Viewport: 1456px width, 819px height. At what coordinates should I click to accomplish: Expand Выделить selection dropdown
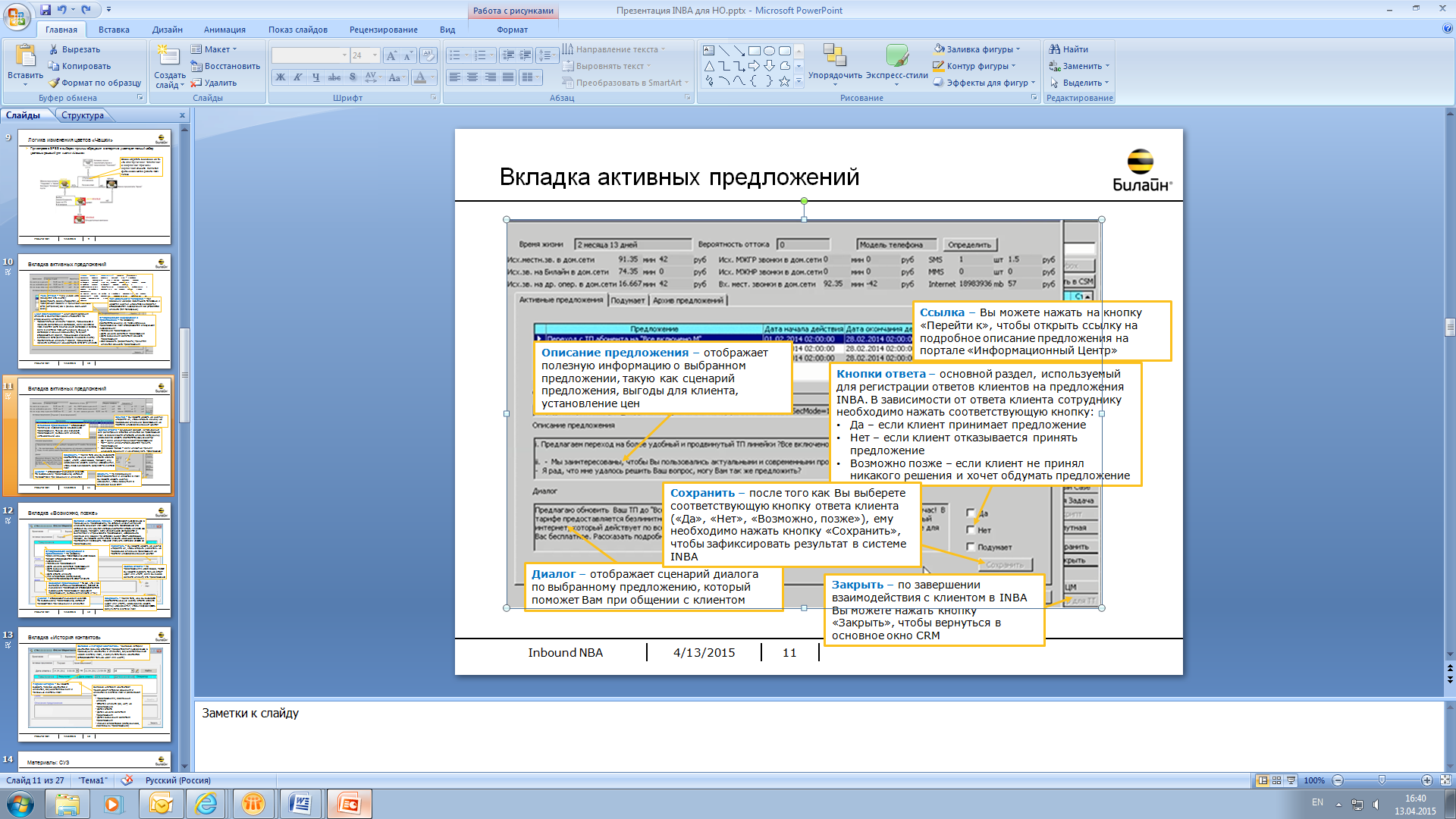click(x=1080, y=83)
